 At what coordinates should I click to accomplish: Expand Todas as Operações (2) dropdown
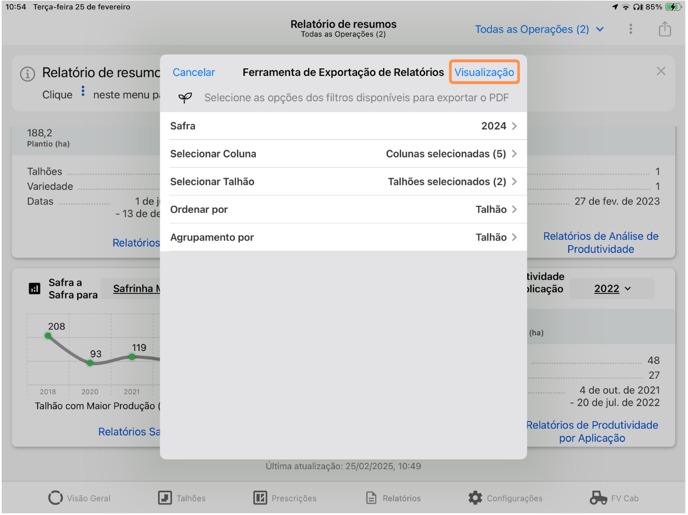tap(539, 30)
